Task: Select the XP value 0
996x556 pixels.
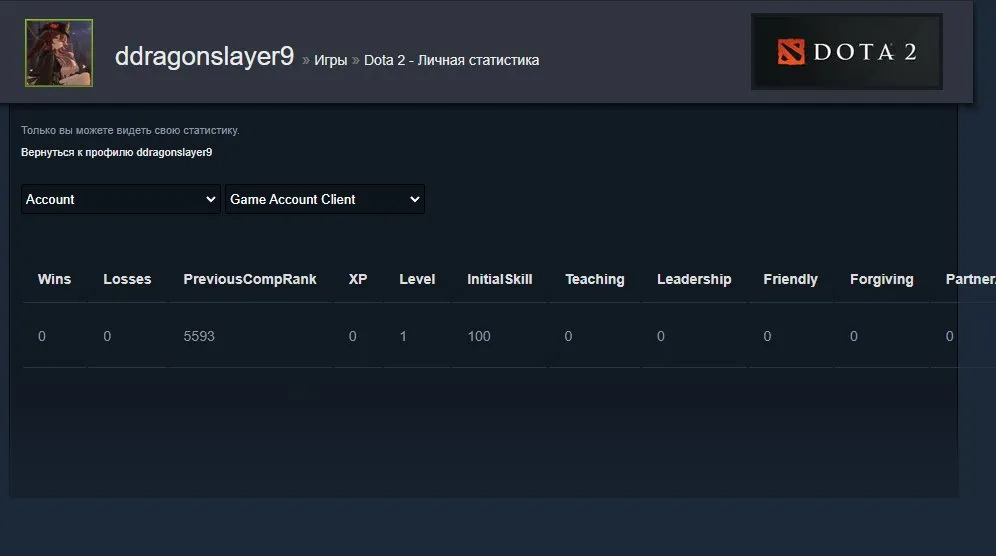Action: click(353, 336)
